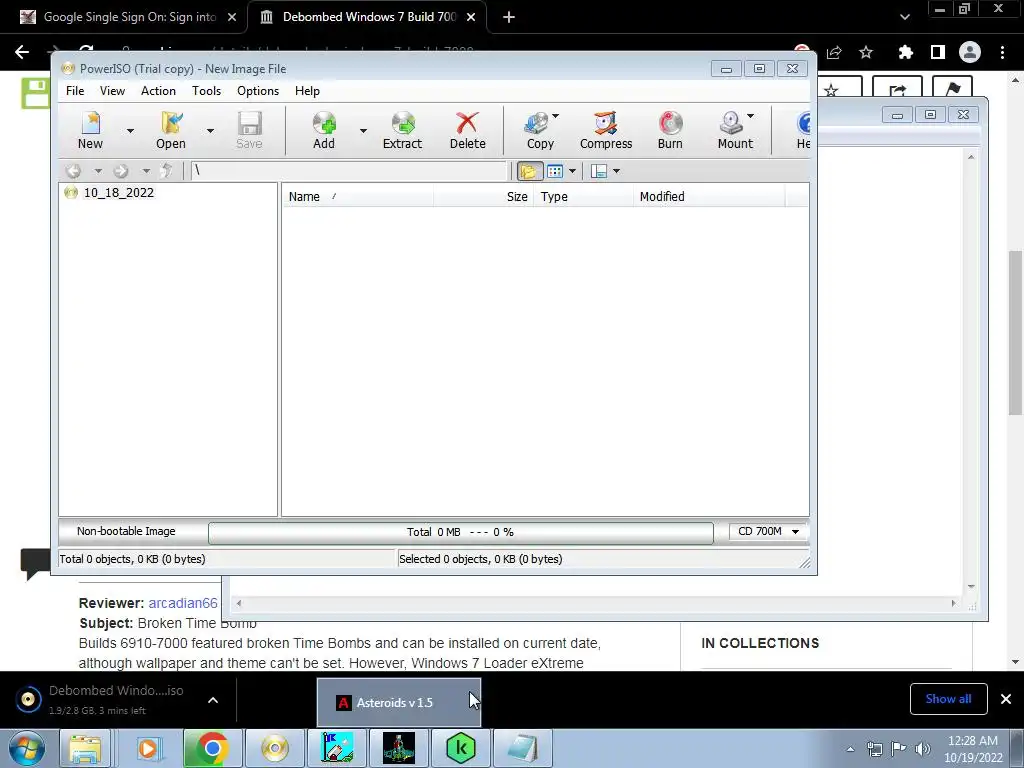Toggle the folder tree view icon
The height and width of the screenshot is (768, 1024).
coord(529,171)
